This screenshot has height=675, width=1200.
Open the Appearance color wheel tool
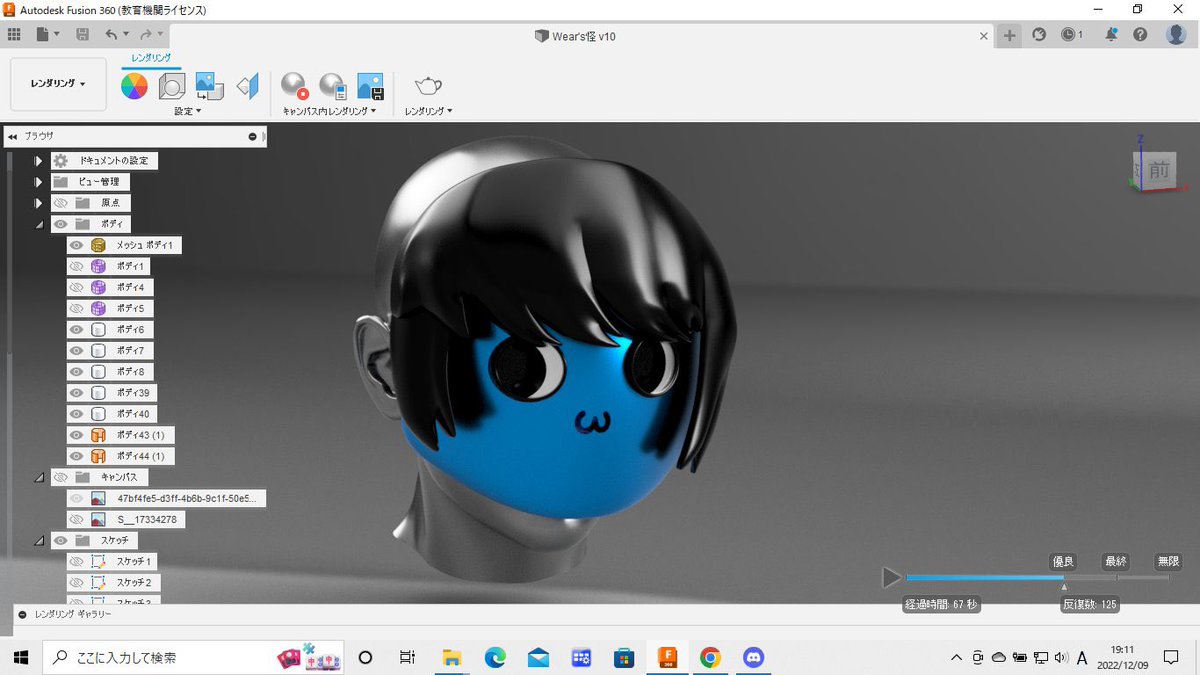134,86
